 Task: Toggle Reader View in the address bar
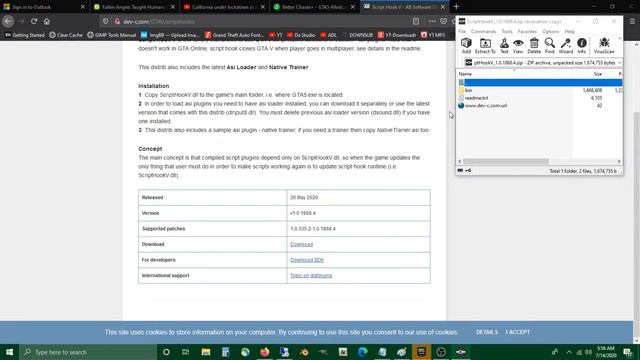416,21
